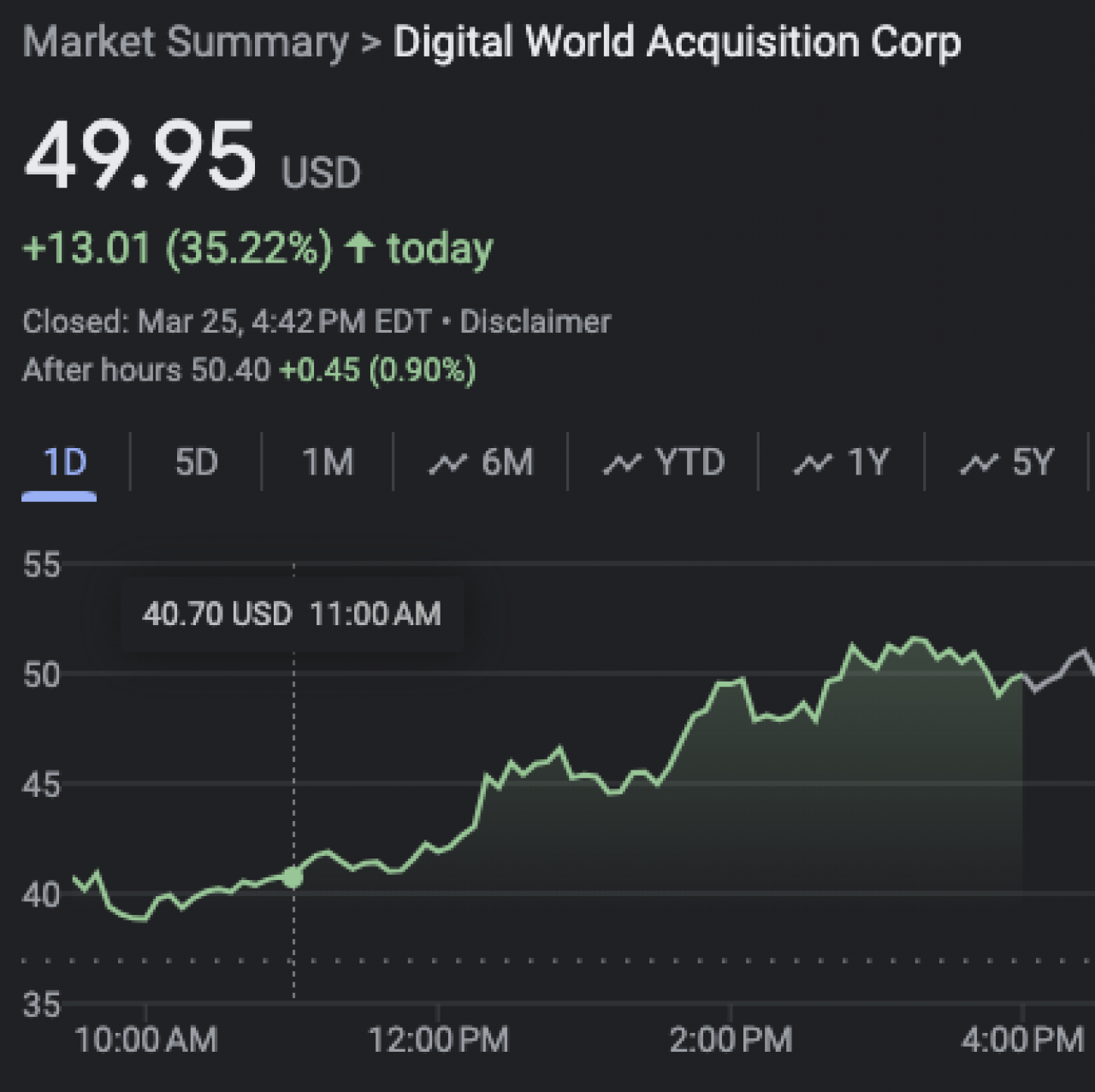This screenshot has width=1095, height=1092.
Task: Go back to Market Summary
Action: 185,42
